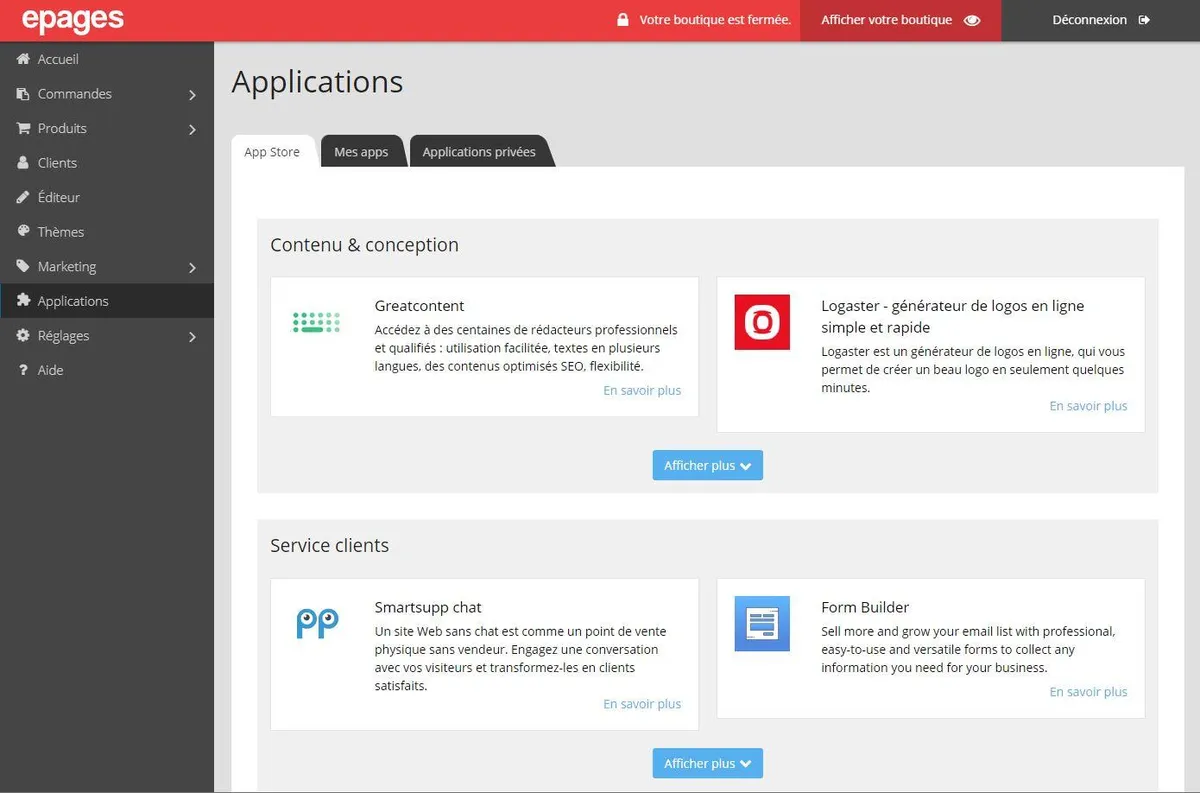This screenshot has height=793, width=1200.
Task: Open Réglages in sidebar
Action: click(x=107, y=336)
